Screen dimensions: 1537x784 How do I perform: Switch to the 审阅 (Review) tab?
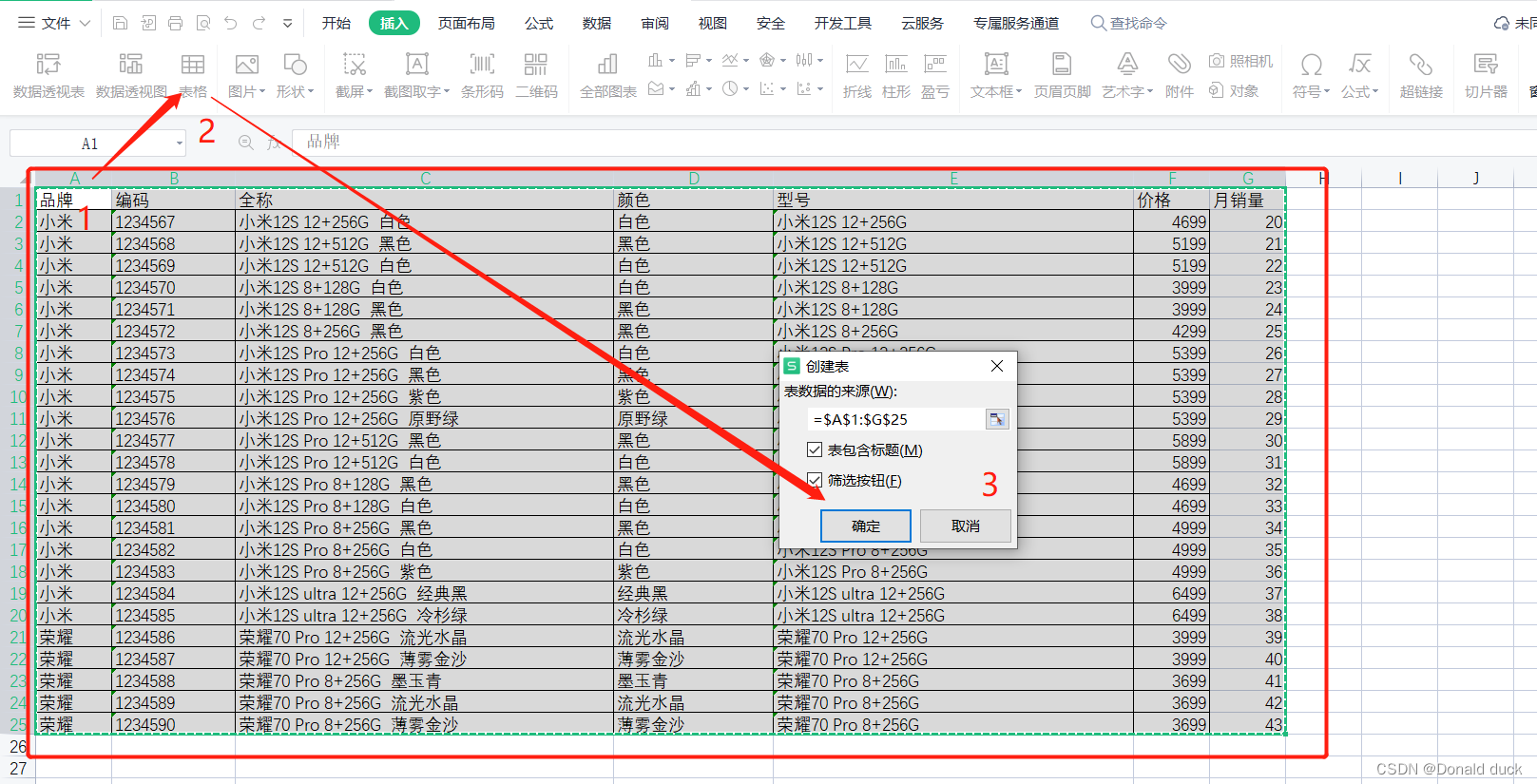pyautogui.click(x=655, y=23)
